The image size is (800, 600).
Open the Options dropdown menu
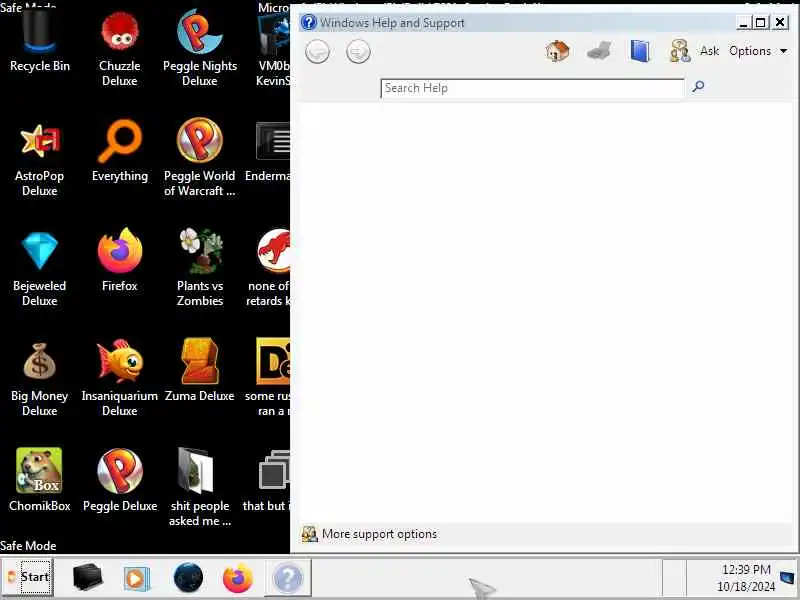[x=758, y=51]
